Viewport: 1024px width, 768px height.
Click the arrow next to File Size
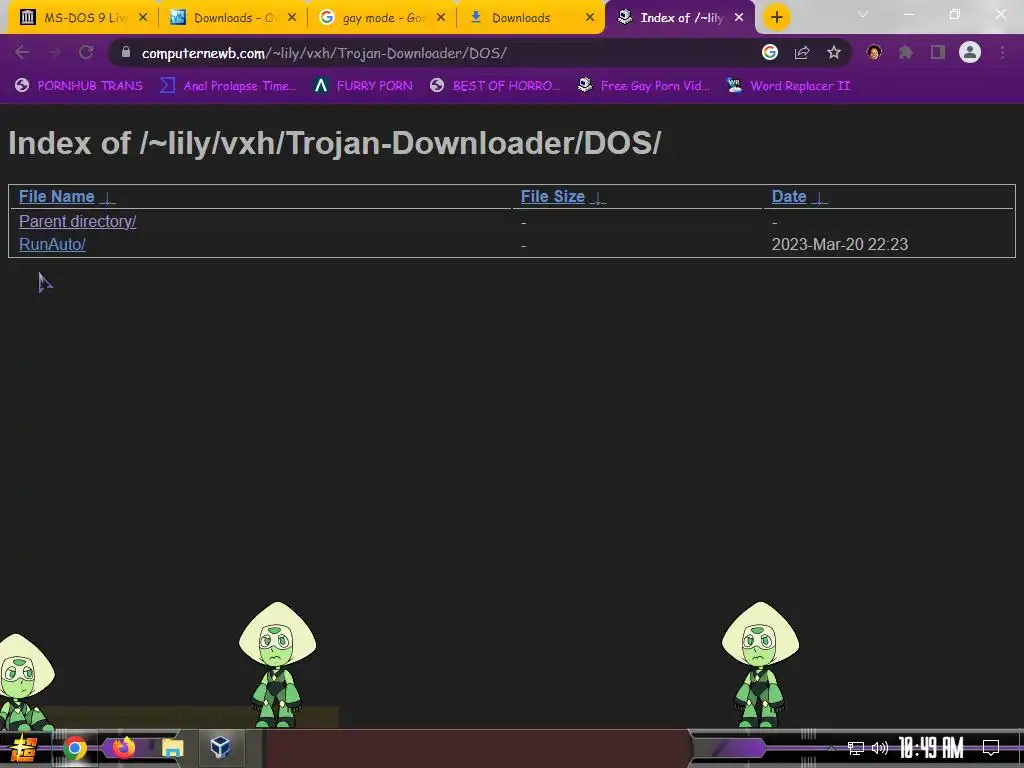598,198
